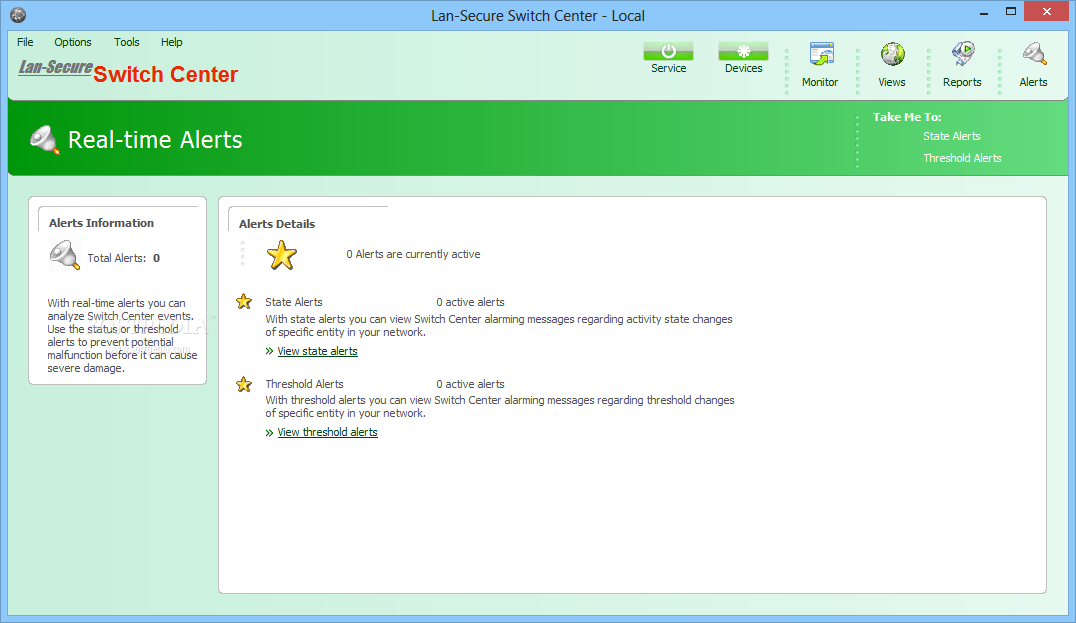Screen dimensions: 1076x623
Task: Click the Devices label in toolbar
Action: pos(743,68)
